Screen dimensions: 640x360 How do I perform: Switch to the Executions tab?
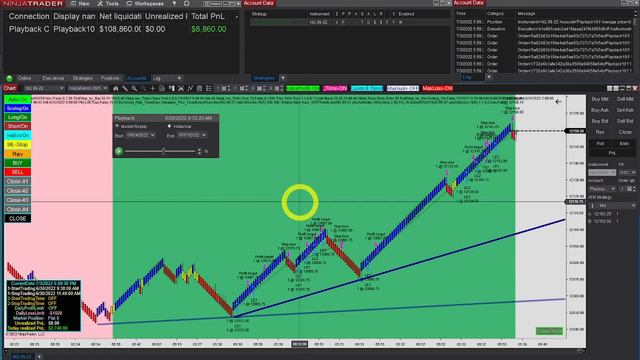(x=53, y=78)
